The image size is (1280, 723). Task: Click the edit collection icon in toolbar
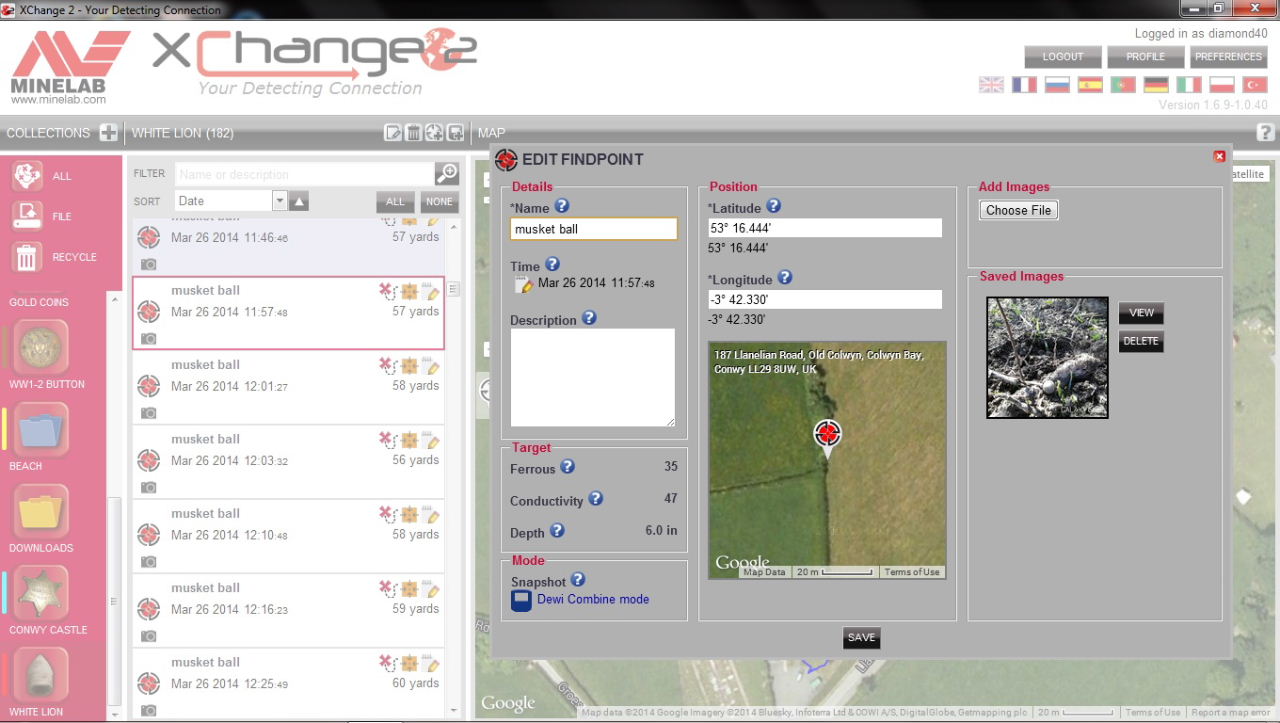[x=394, y=132]
